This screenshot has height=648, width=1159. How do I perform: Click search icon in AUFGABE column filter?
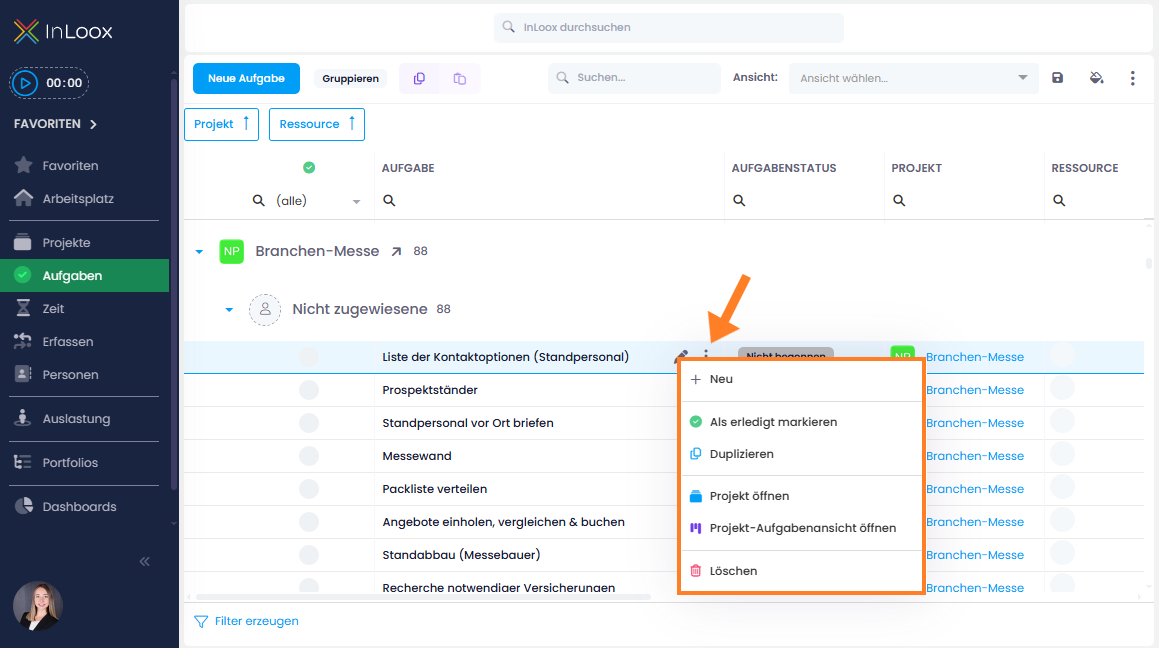click(390, 200)
